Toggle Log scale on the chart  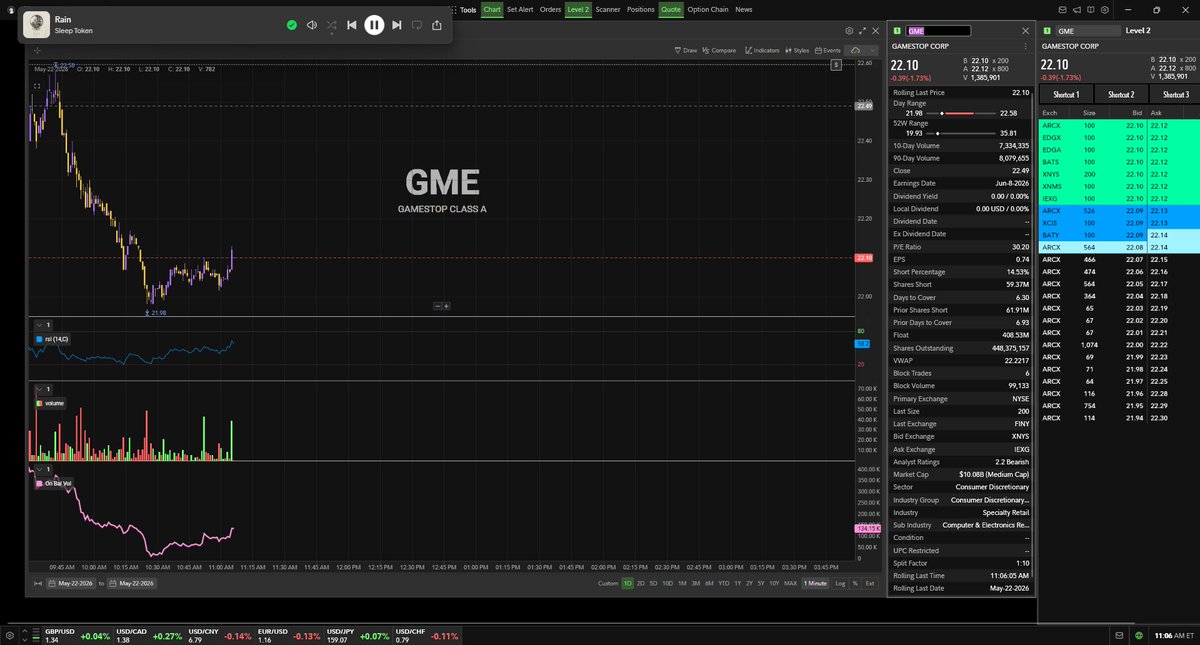pos(840,583)
